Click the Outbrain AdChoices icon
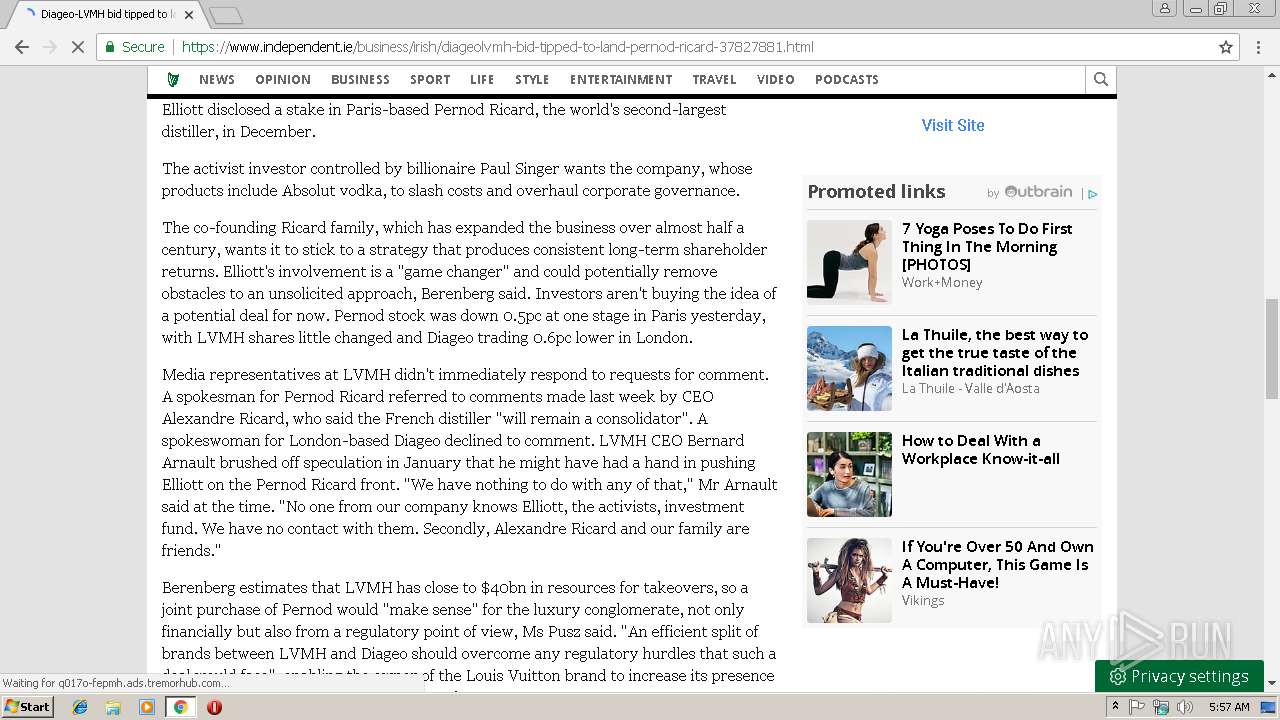 (1093, 194)
